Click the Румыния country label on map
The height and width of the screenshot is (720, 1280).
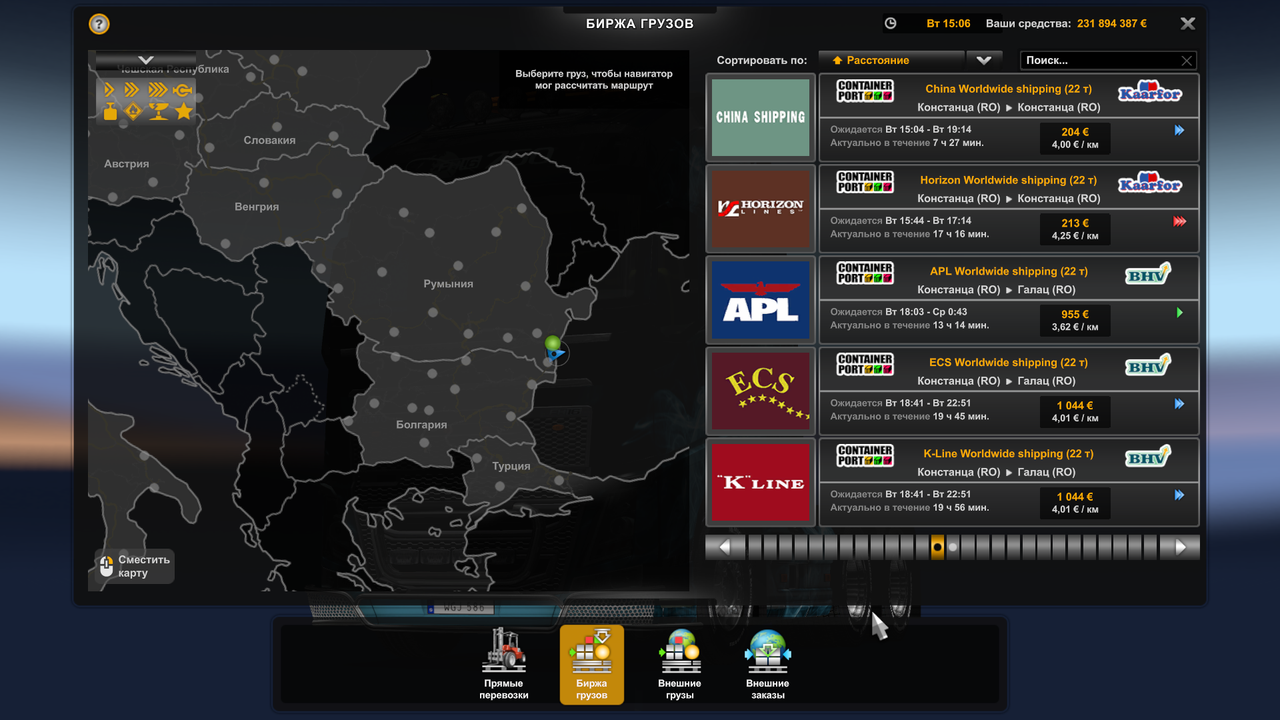(448, 284)
